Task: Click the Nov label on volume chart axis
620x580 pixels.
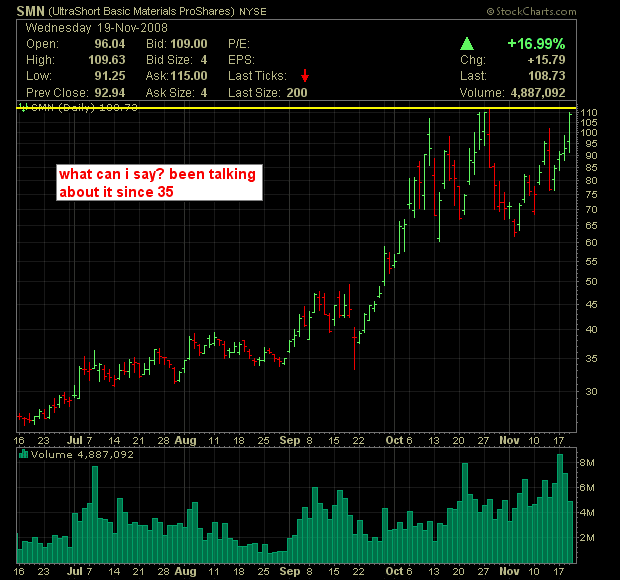Action: click(x=509, y=571)
